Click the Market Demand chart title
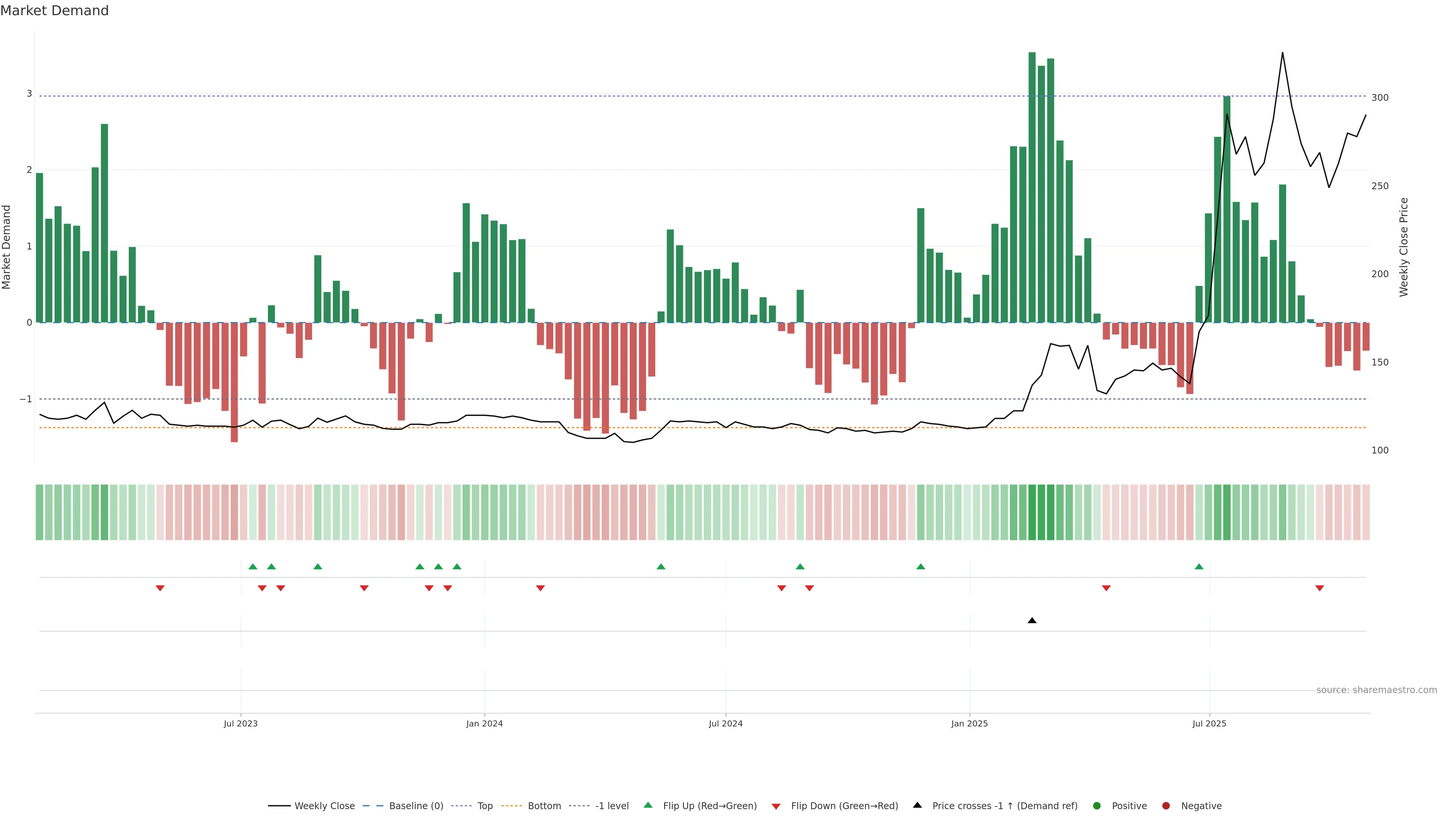Image resolution: width=1456 pixels, height=819 pixels. coord(54,11)
